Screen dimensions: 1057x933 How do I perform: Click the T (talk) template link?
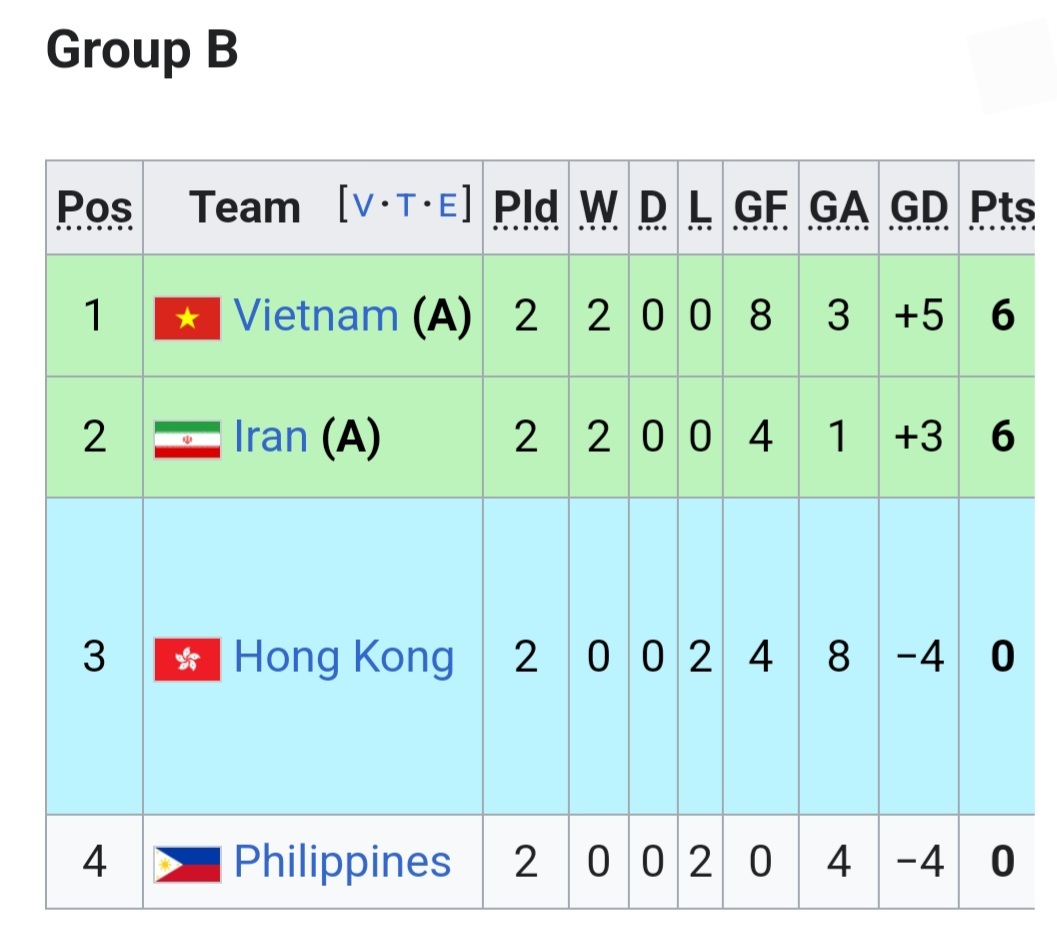[x=407, y=206]
